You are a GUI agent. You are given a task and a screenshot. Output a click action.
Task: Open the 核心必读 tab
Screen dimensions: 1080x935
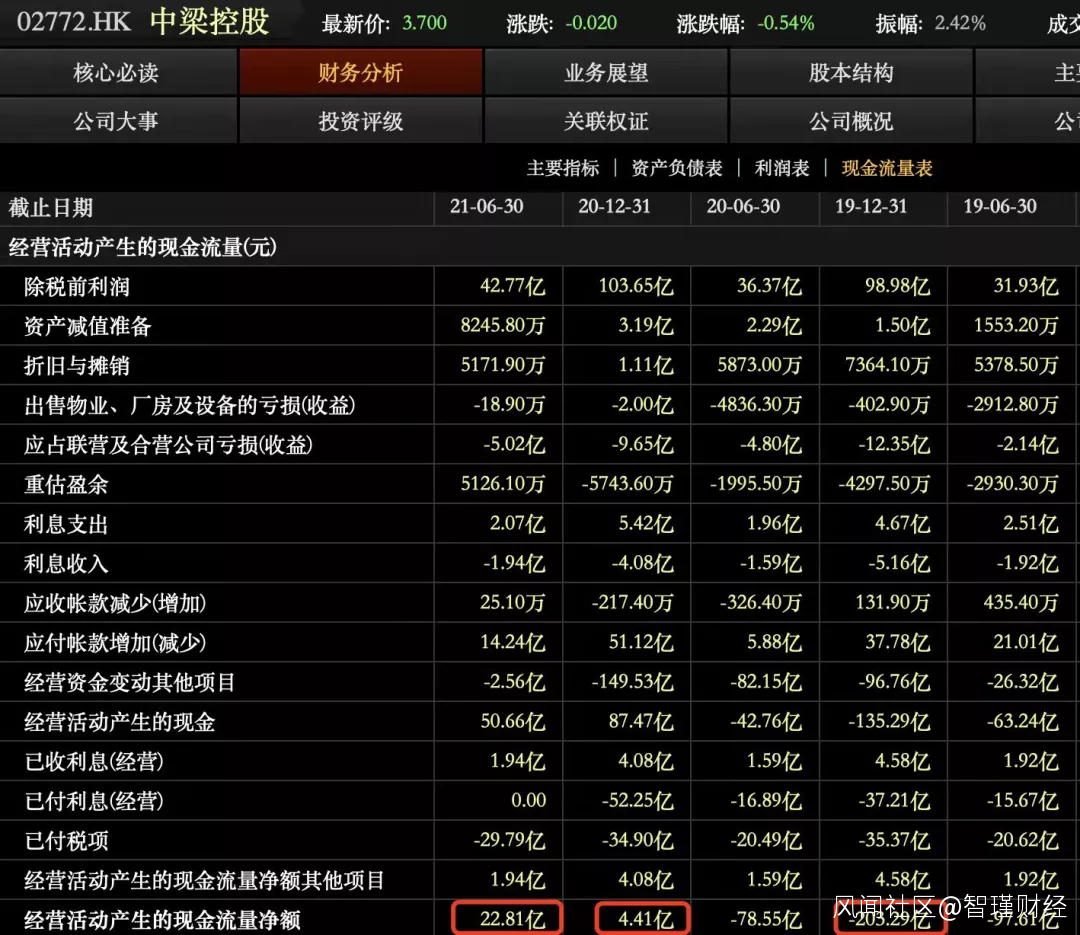tap(116, 72)
